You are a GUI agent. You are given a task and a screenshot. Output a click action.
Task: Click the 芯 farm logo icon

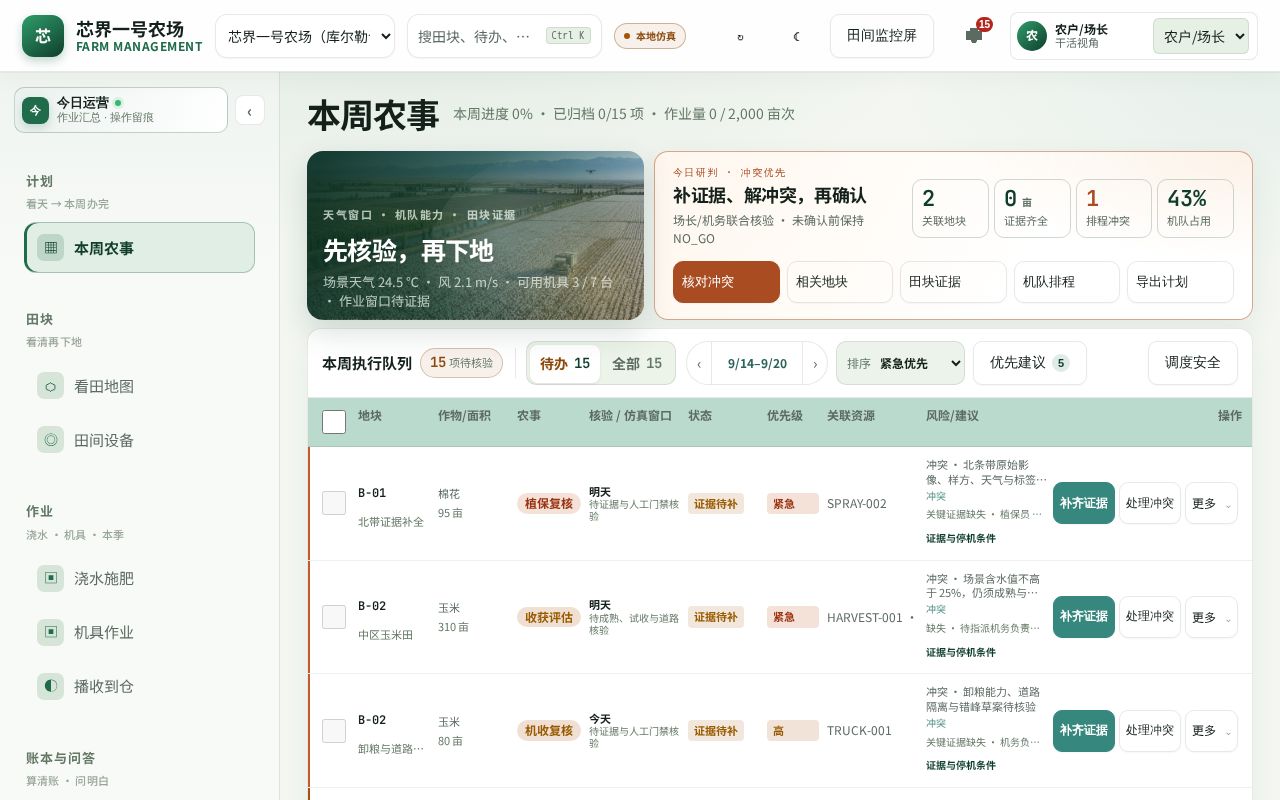43,36
